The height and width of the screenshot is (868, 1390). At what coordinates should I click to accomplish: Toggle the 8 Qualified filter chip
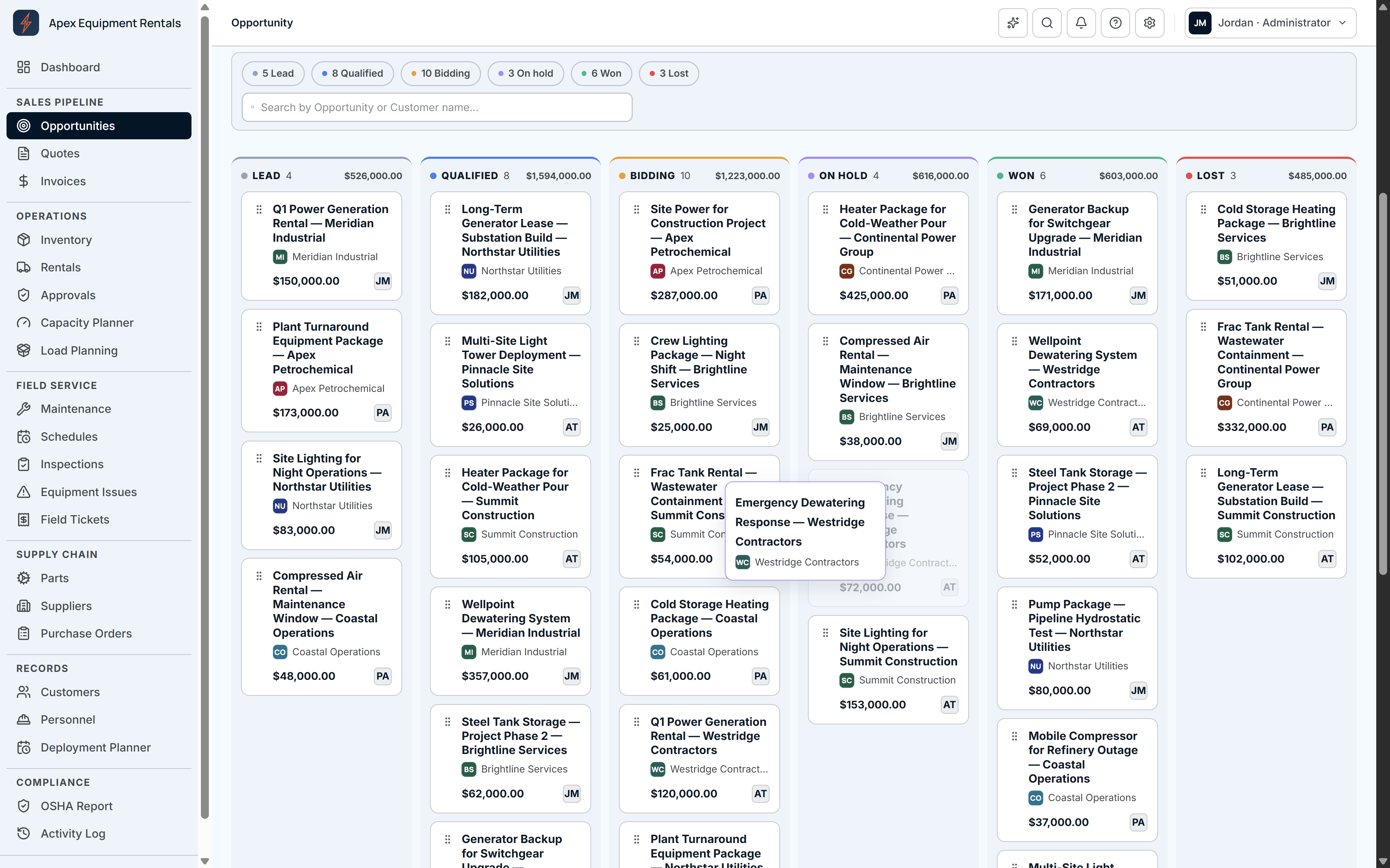point(353,73)
